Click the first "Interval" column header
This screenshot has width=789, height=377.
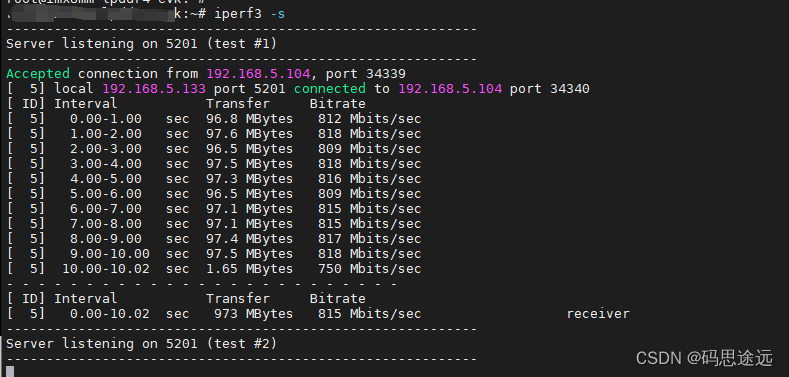point(86,104)
